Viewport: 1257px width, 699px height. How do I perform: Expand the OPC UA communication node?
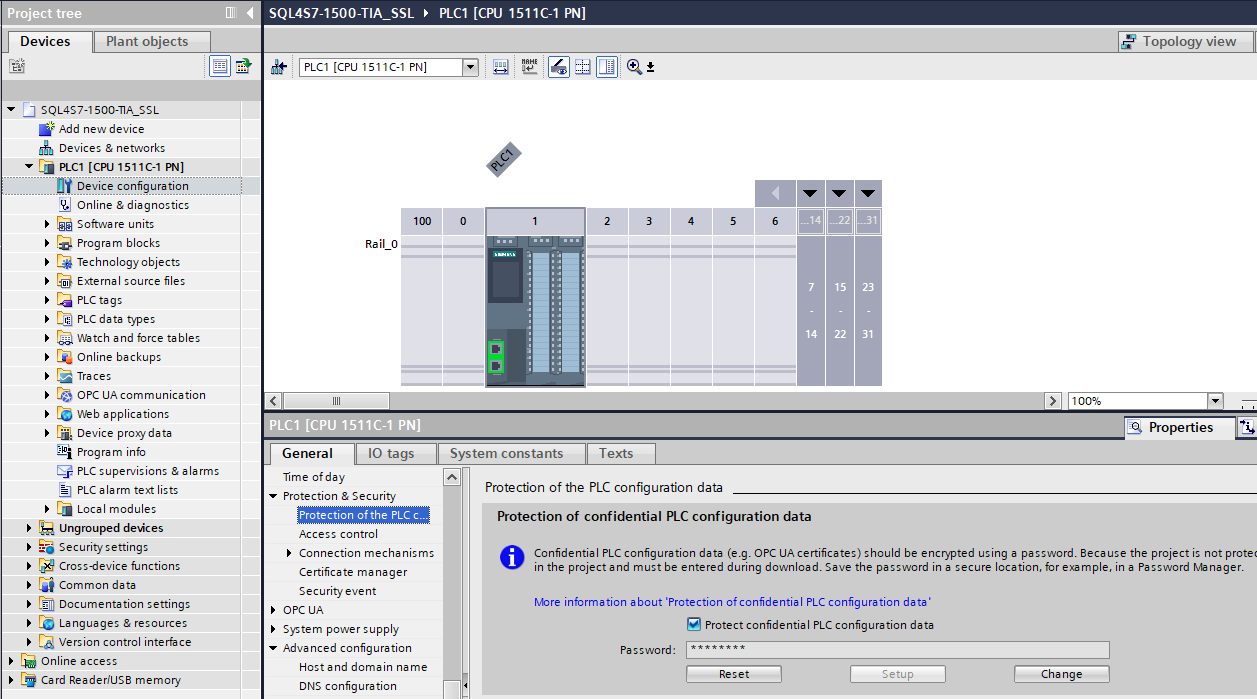tap(47, 395)
